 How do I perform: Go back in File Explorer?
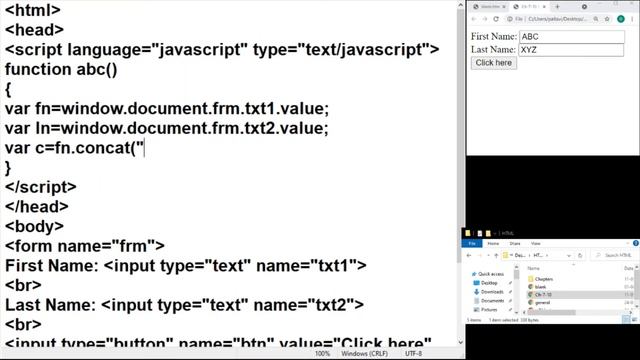click(469, 255)
